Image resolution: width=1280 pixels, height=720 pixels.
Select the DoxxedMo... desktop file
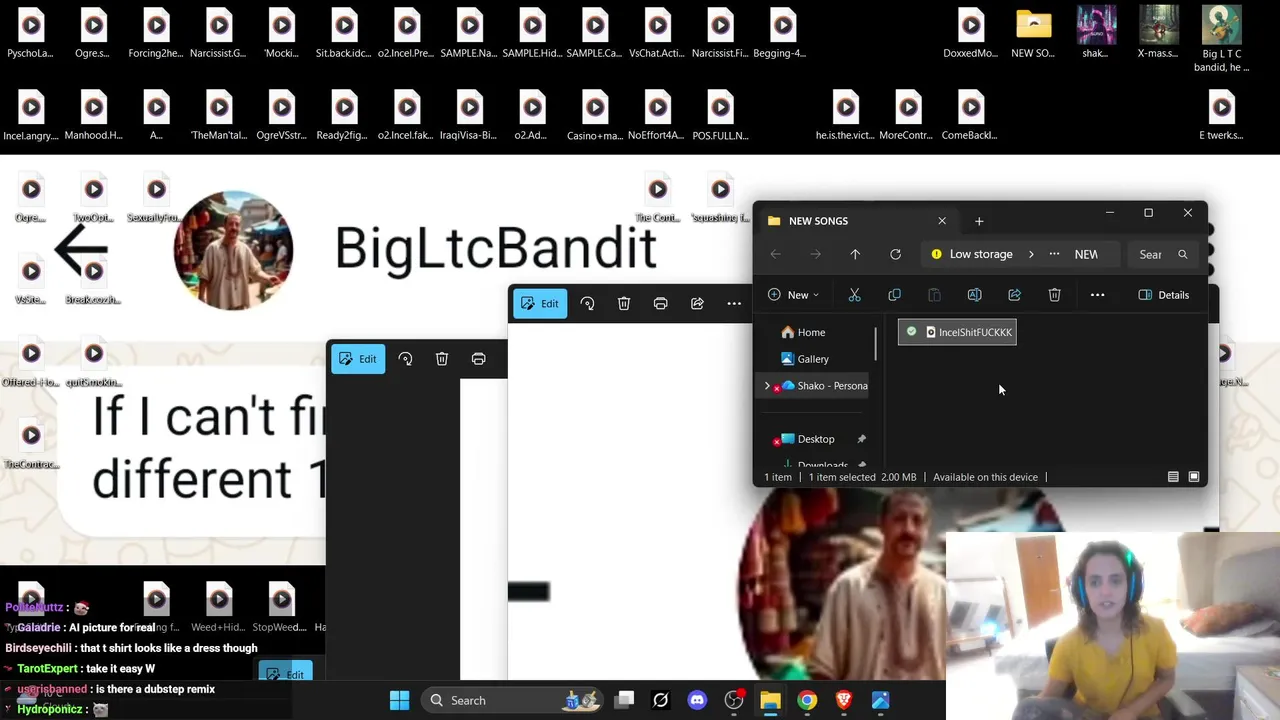click(x=970, y=33)
